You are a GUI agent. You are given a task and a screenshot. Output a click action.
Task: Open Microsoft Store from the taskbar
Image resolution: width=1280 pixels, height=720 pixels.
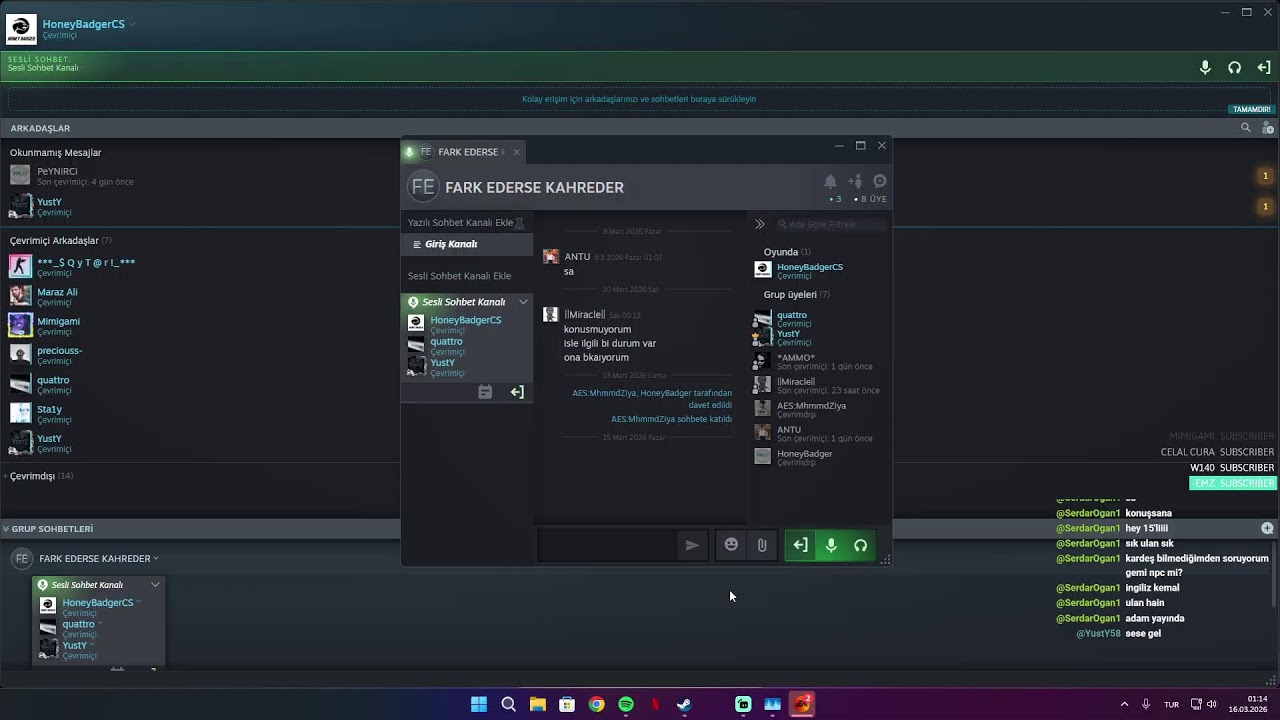567,704
